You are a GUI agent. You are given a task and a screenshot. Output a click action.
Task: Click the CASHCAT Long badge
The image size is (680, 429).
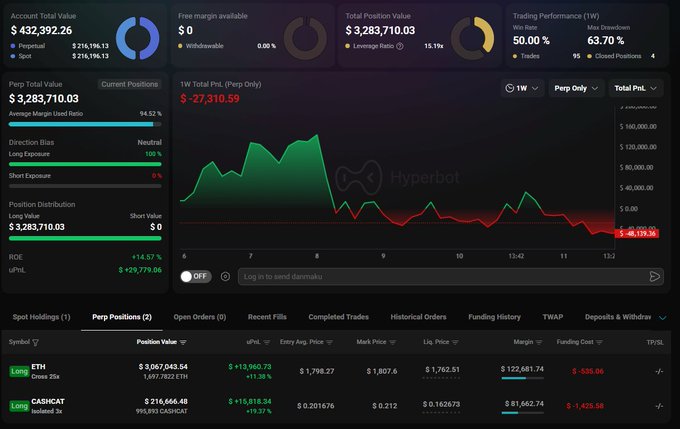click(x=19, y=406)
